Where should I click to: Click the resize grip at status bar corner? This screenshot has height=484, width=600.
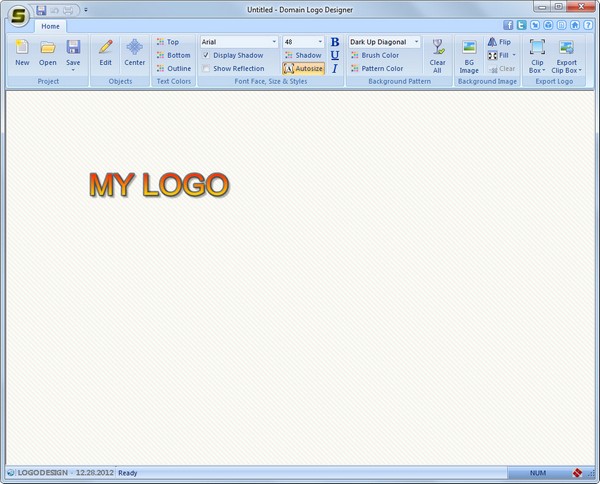pyautogui.click(x=591, y=473)
